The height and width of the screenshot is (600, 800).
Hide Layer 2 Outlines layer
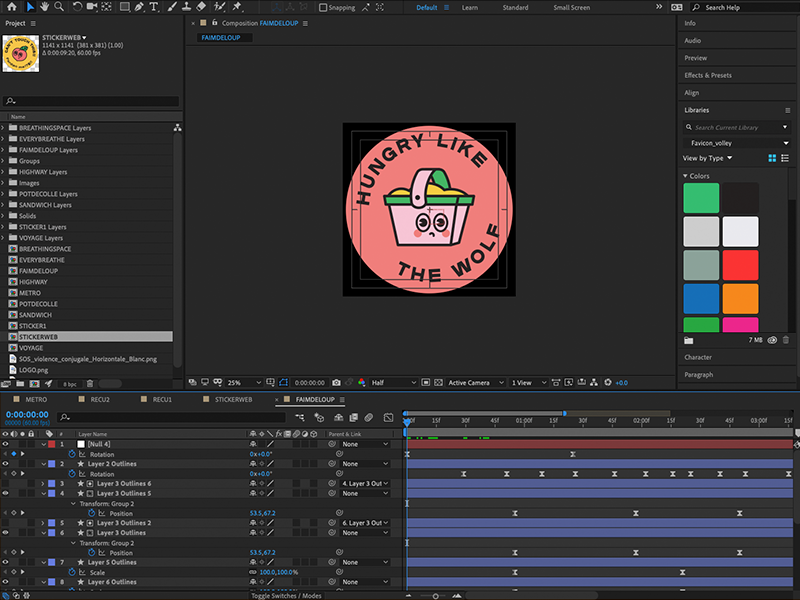(5, 464)
